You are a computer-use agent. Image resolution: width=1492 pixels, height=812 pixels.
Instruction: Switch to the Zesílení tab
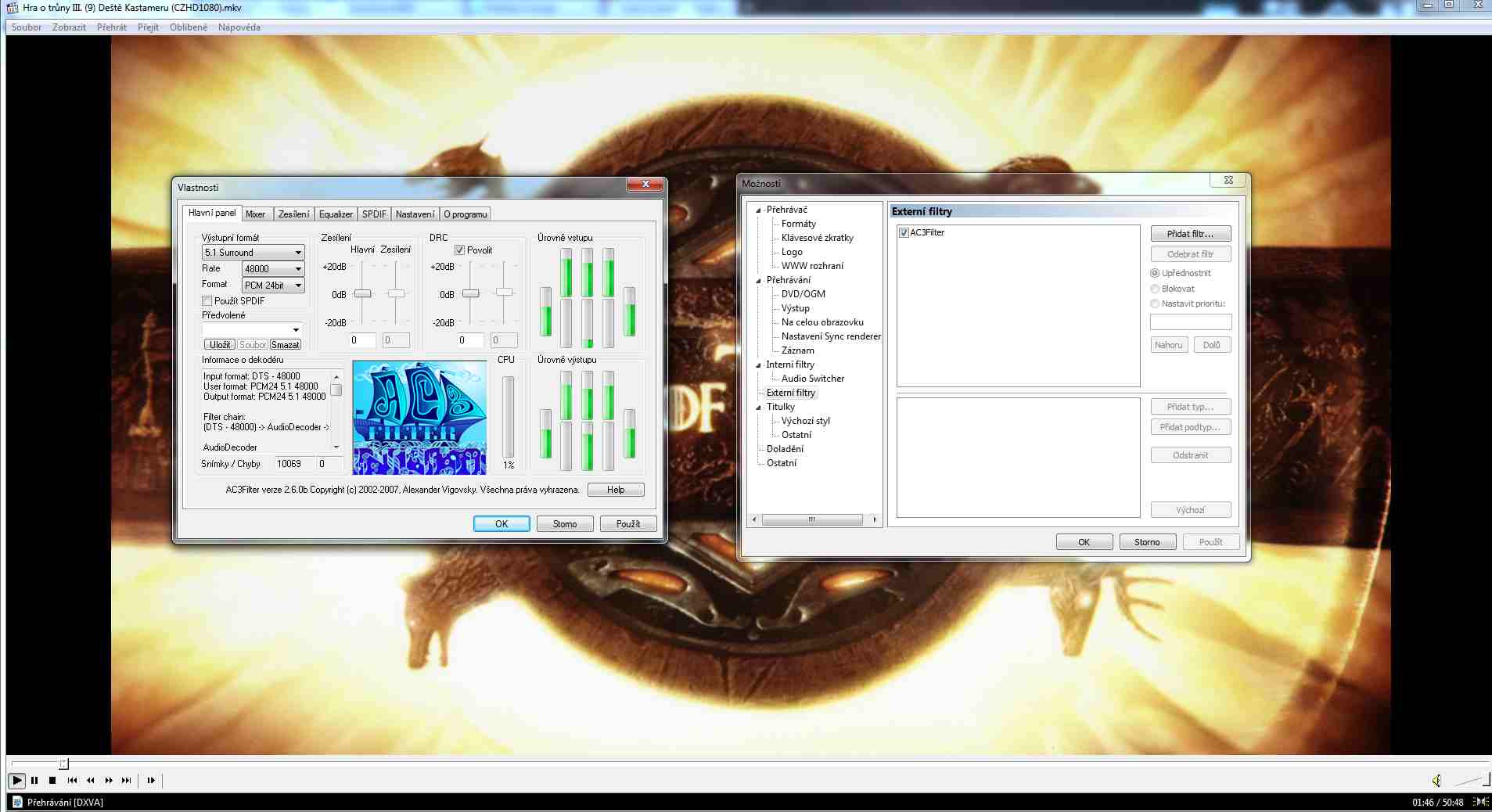click(x=293, y=214)
